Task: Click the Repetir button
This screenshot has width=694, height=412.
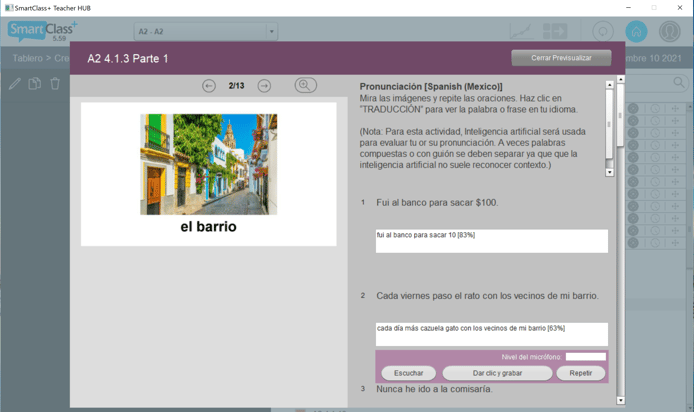Action: [x=581, y=373]
